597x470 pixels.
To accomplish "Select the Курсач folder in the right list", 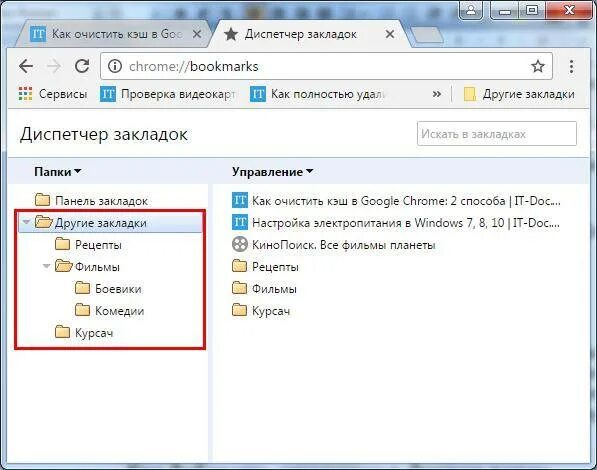I will 261,311.
